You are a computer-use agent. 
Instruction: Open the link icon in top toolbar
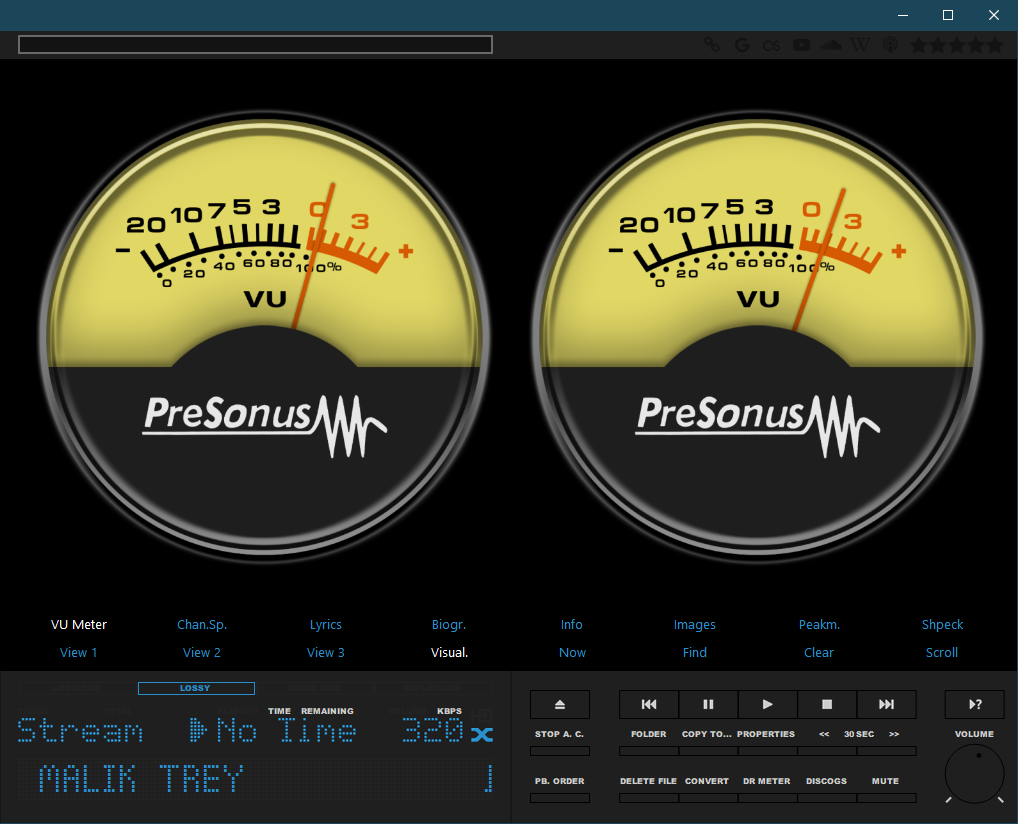point(712,45)
